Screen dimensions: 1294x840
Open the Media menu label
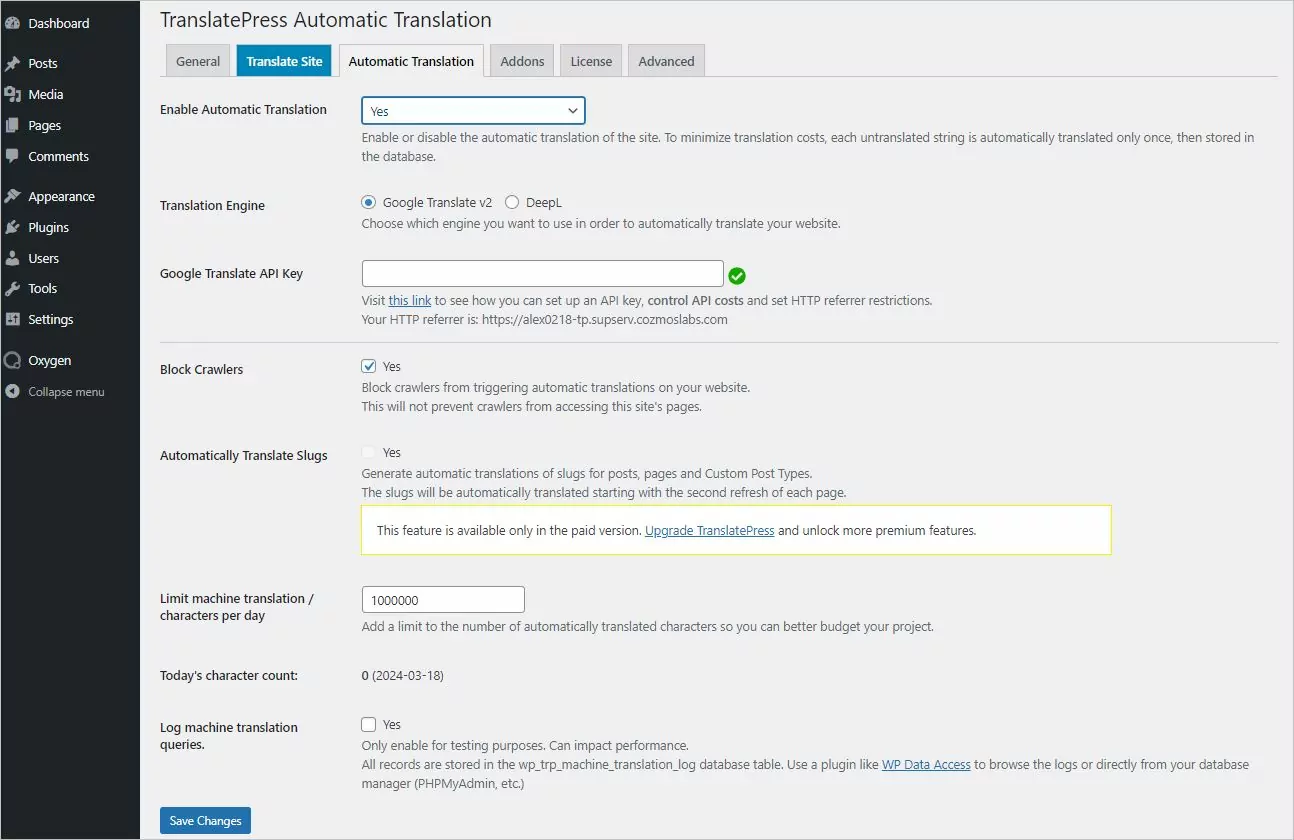coord(46,94)
